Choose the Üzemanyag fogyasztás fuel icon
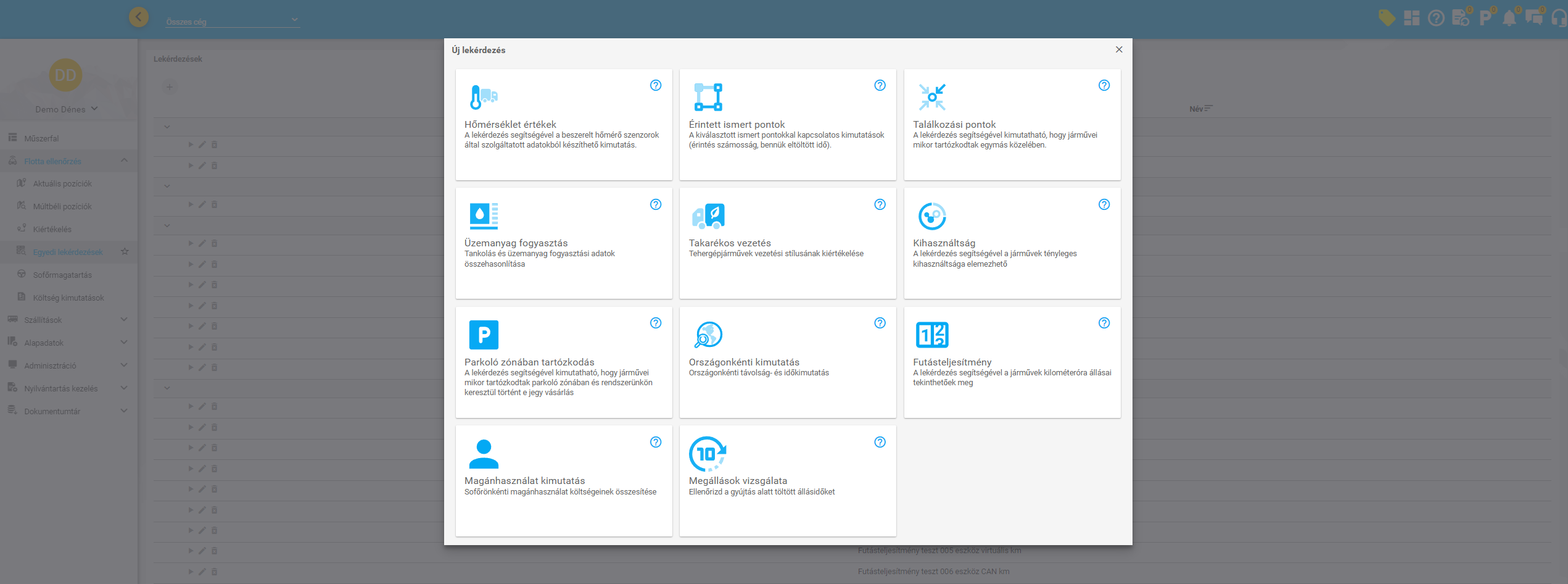Screen dimensions: 1568x584 point(484,215)
